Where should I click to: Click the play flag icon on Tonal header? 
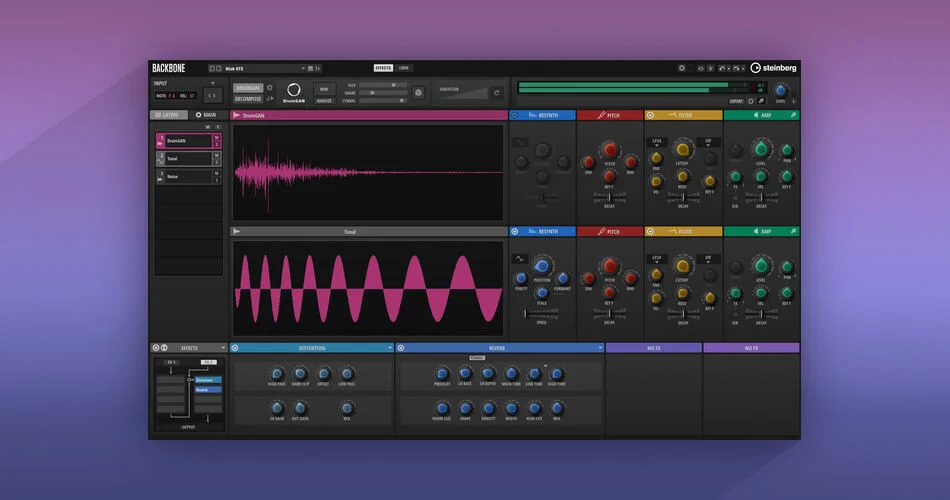tap(236, 232)
